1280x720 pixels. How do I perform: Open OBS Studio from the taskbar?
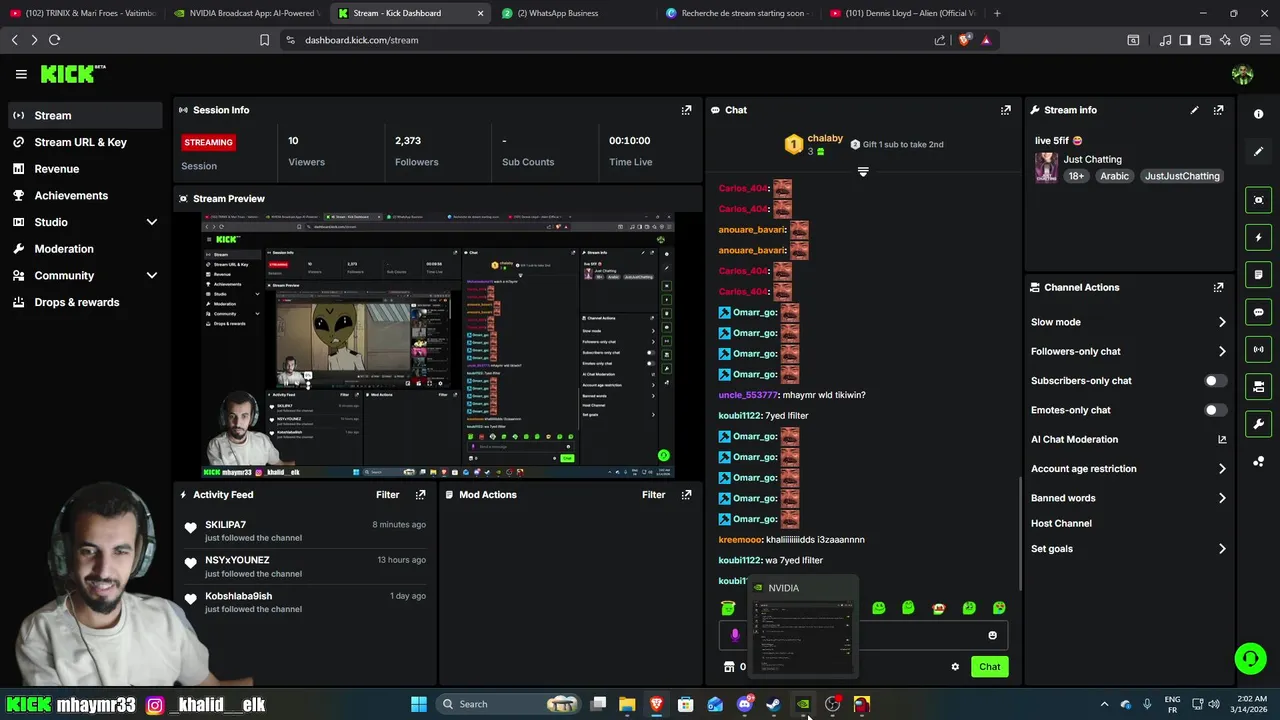[x=832, y=704]
